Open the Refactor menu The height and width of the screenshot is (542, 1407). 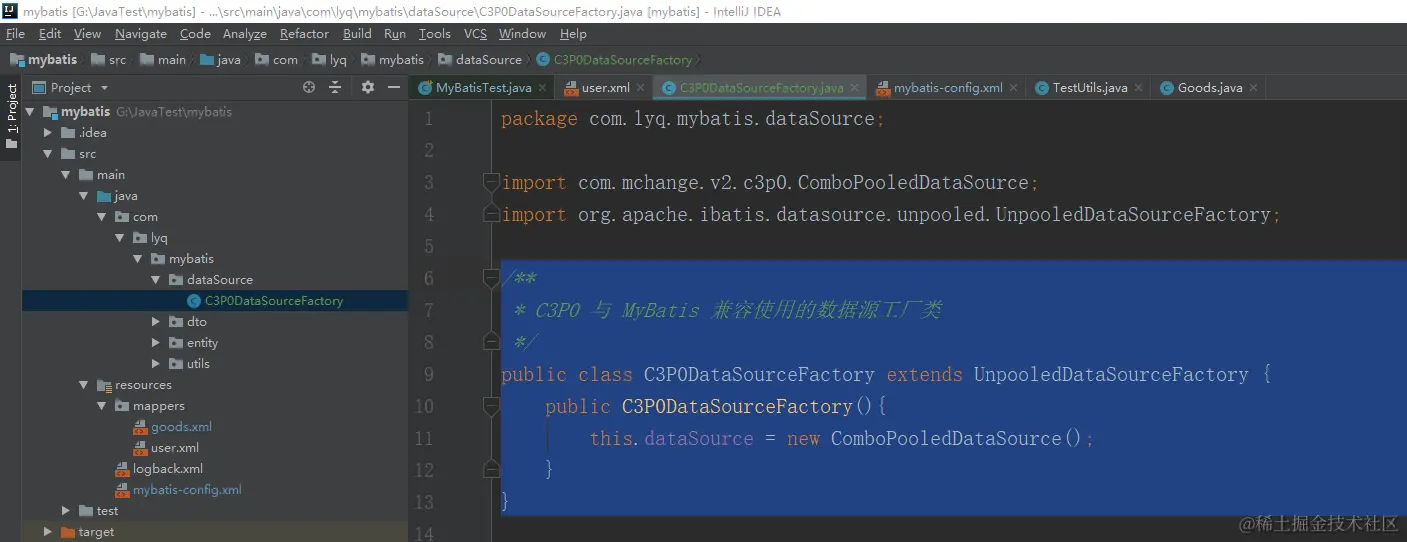click(304, 34)
